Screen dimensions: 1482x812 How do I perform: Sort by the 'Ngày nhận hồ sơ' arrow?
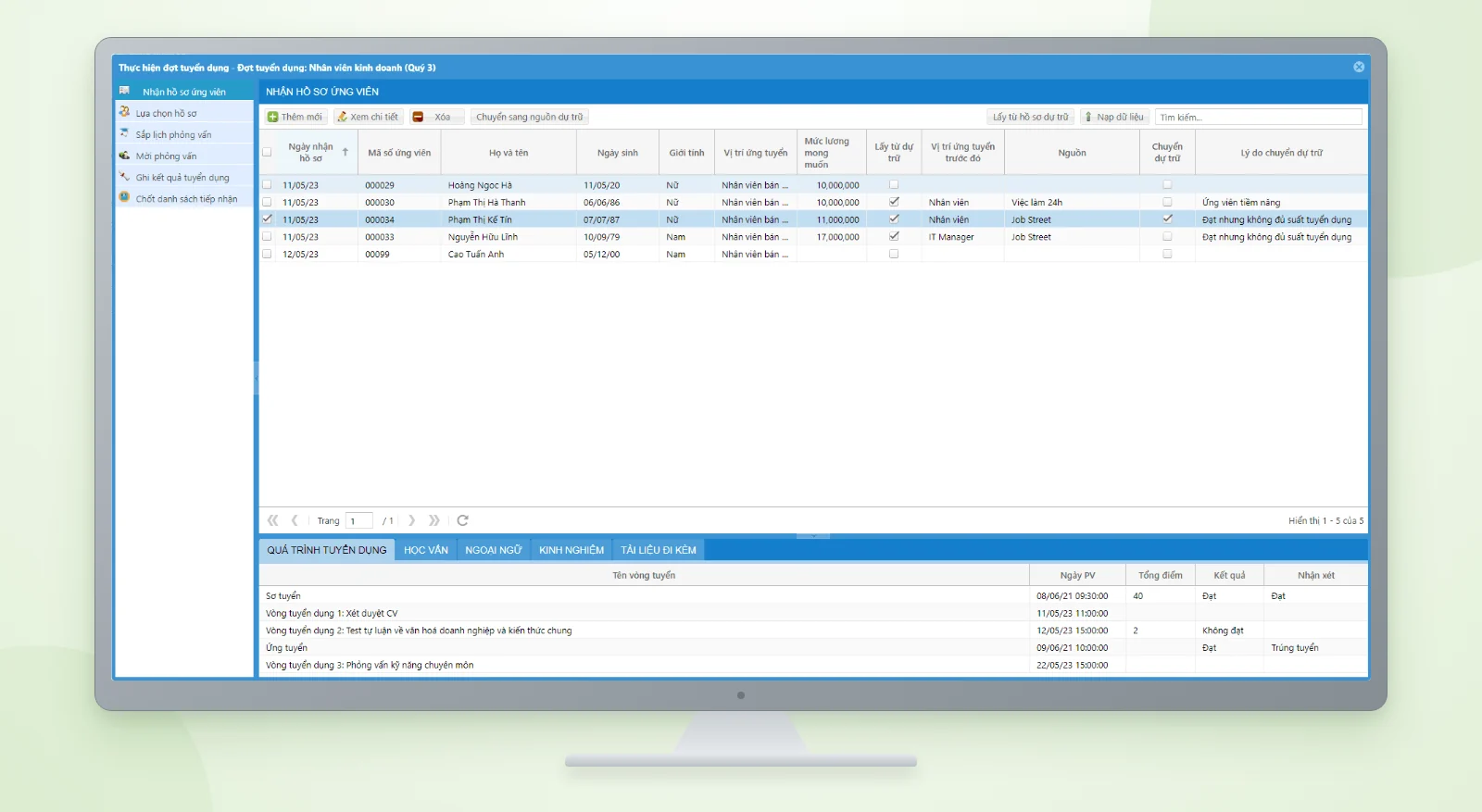click(x=345, y=152)
